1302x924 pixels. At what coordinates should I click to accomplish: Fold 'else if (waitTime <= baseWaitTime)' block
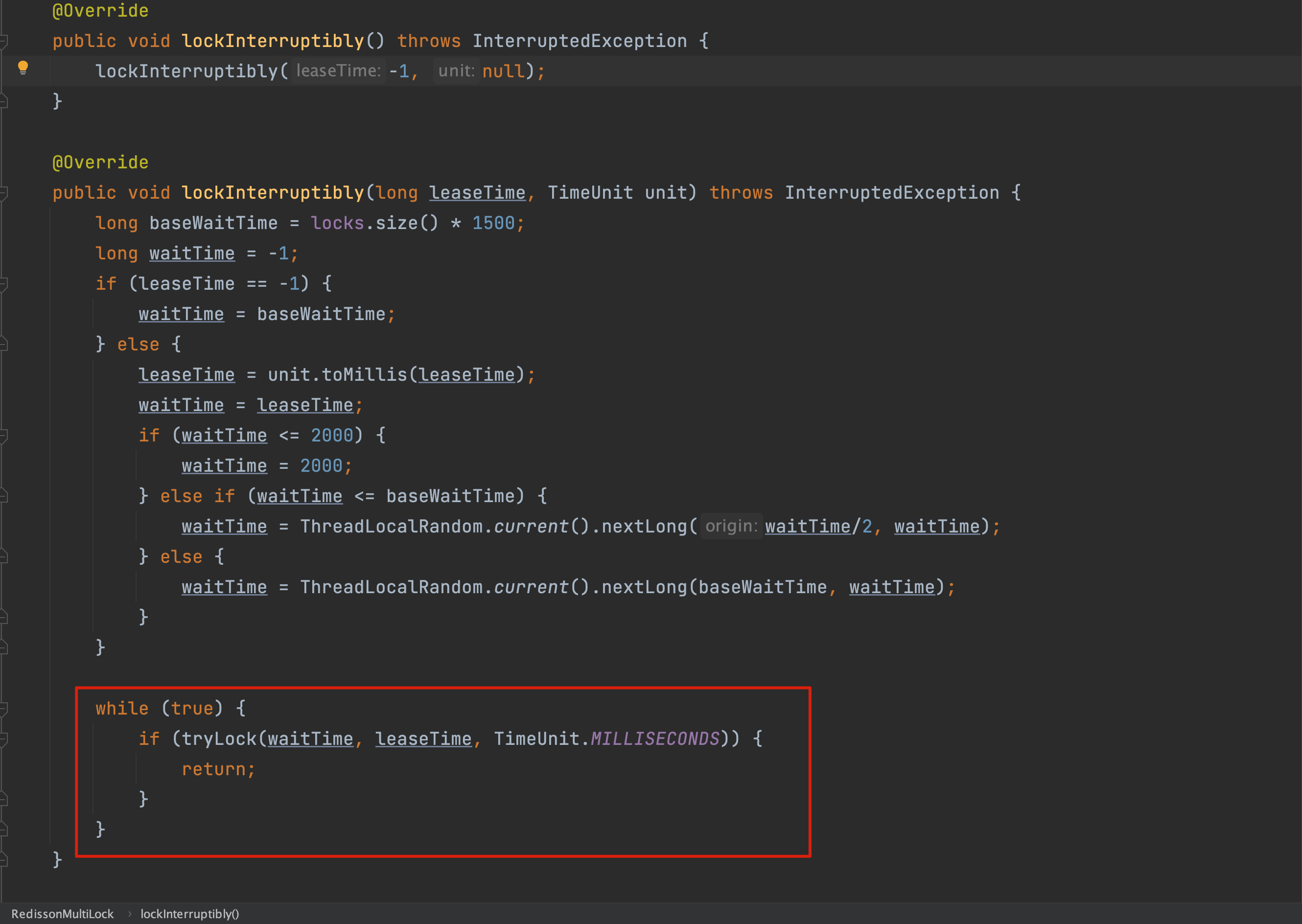coord(3,496)
